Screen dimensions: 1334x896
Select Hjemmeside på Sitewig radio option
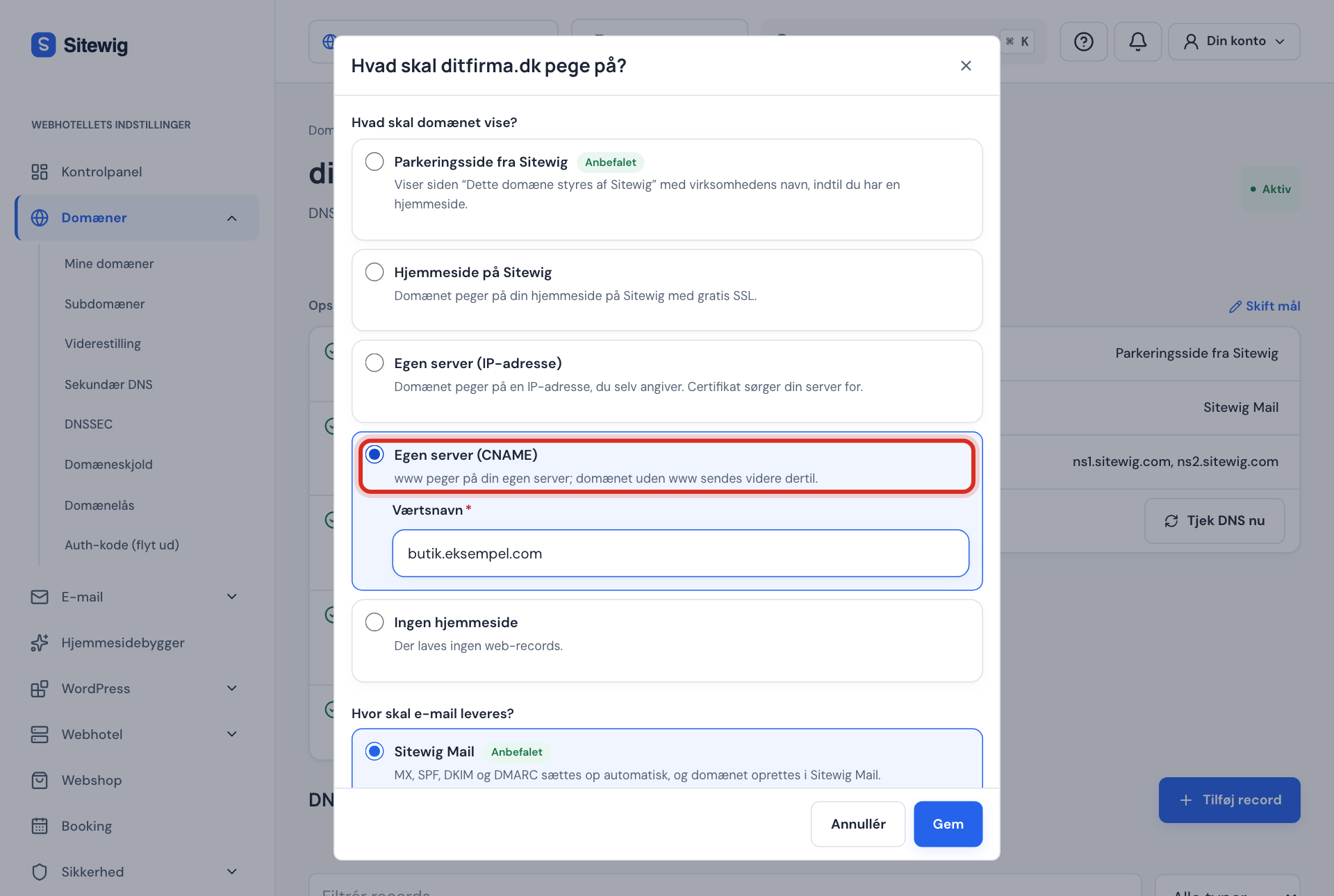pyautogui.click(x=374, y=272)
